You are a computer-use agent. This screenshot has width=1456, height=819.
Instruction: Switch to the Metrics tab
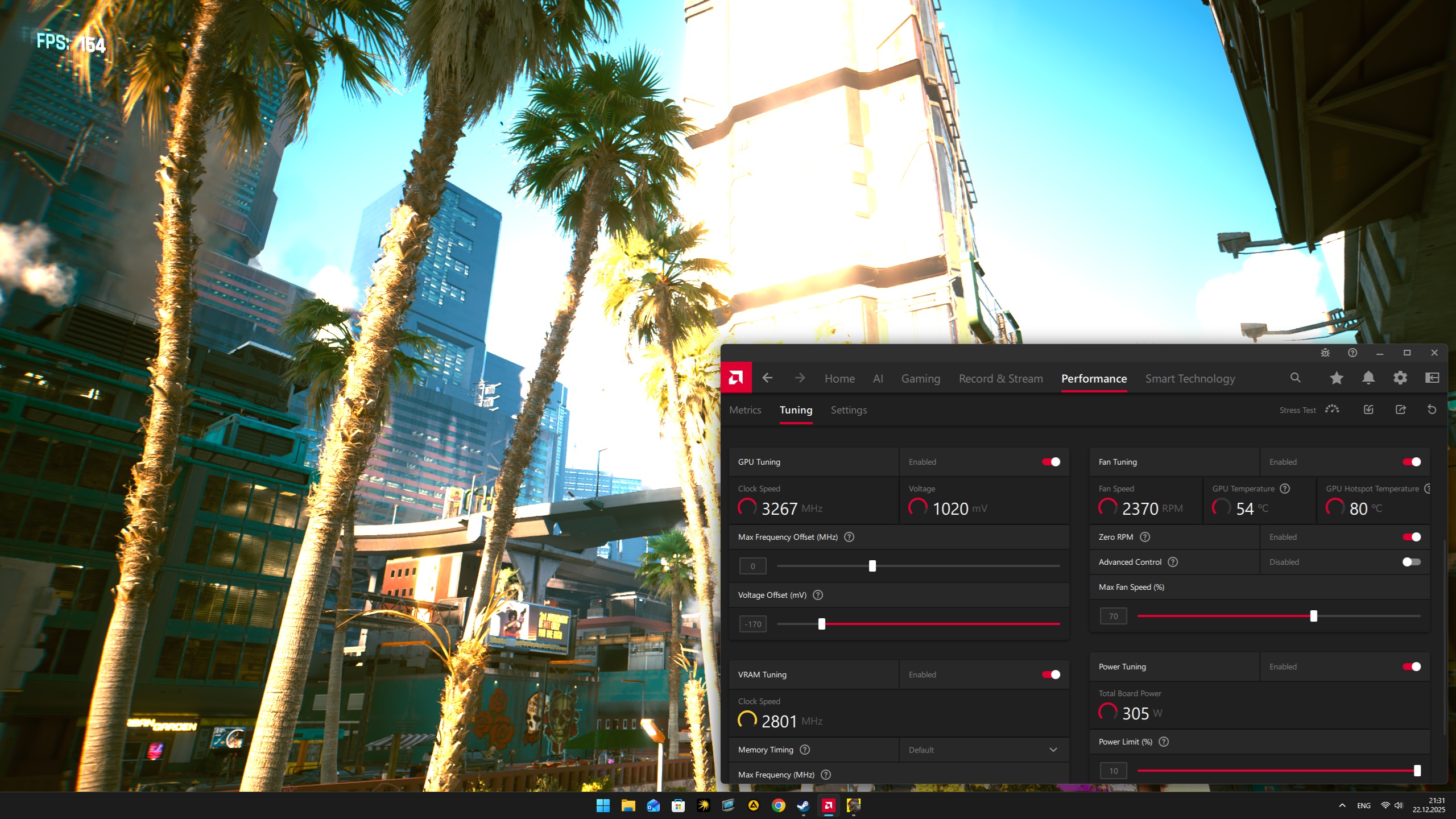pos(745,410)
